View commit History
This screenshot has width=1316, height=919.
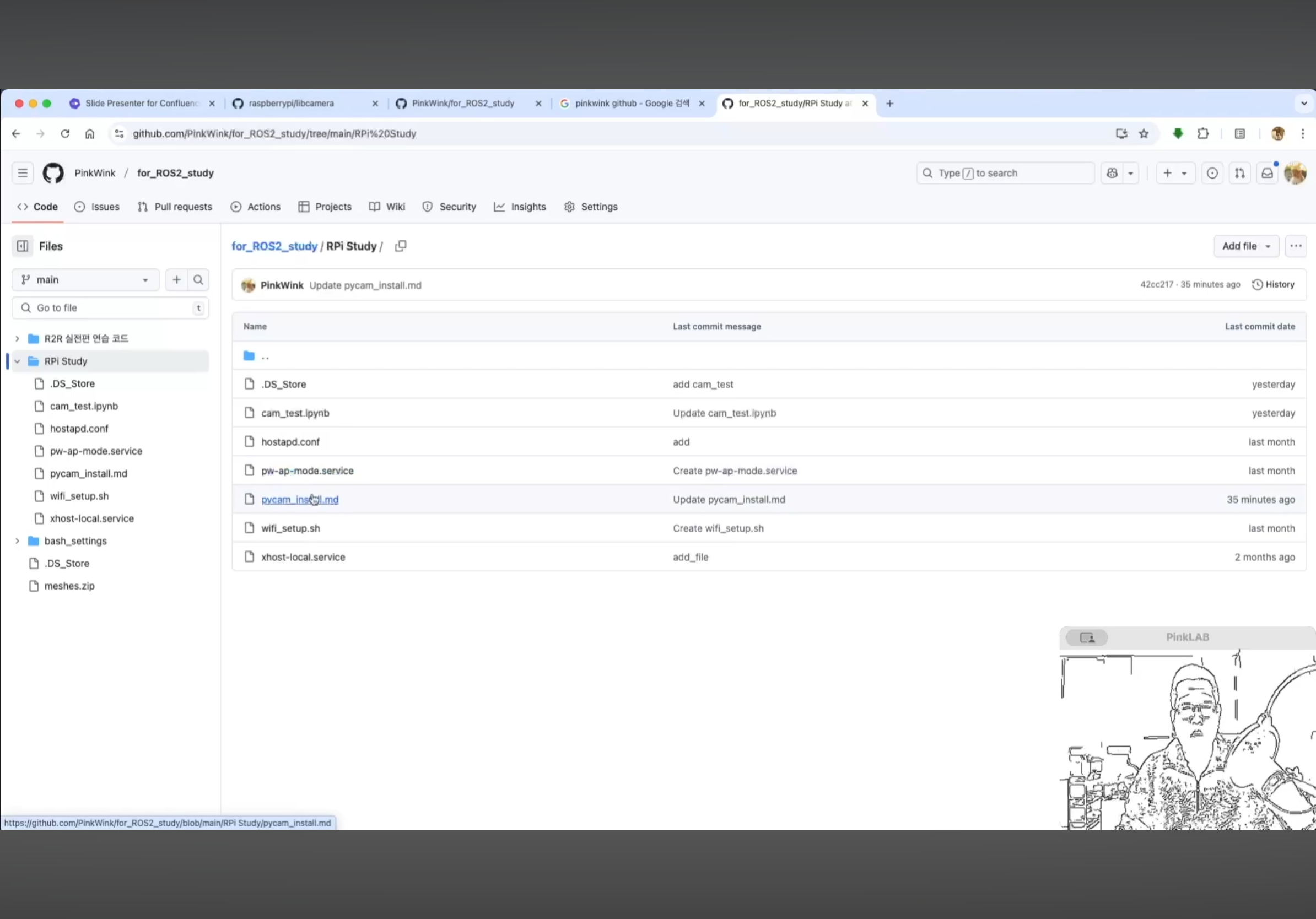(x=1274, y=285)
